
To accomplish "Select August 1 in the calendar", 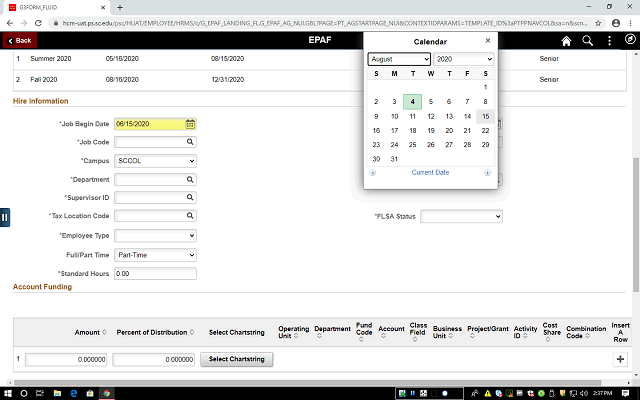I will [485, 87].
